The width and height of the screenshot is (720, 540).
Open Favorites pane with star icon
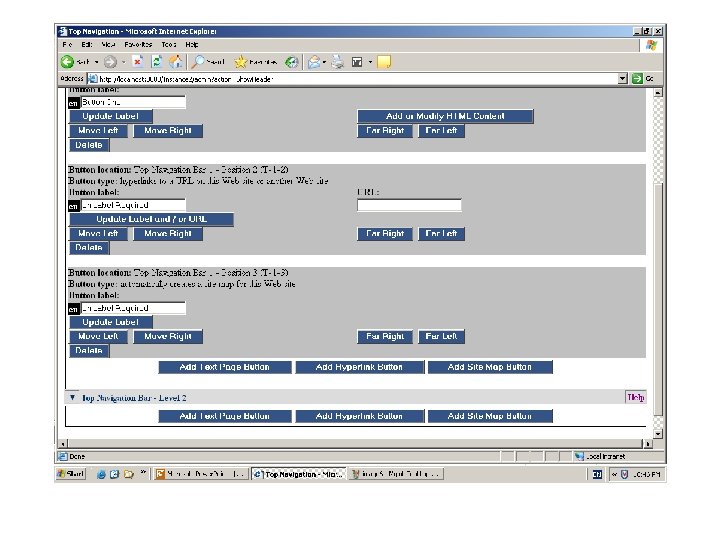[x=241, y=62]
